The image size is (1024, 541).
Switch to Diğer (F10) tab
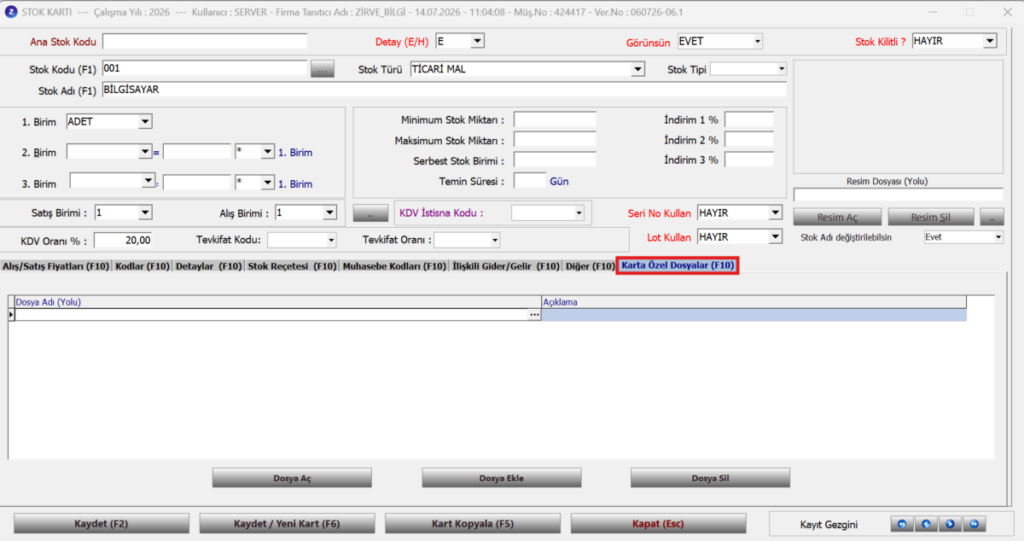590,266
